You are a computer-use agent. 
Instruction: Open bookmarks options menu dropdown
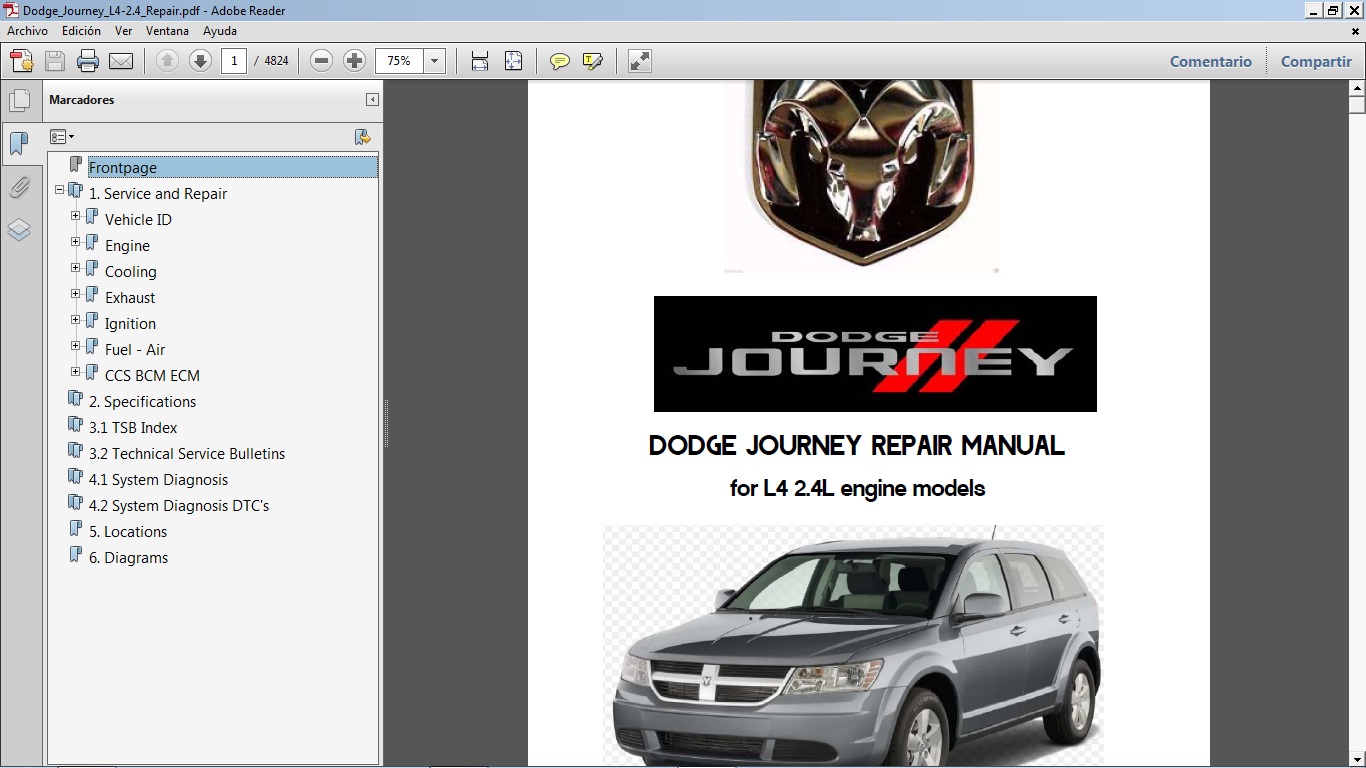click(62, 137)
